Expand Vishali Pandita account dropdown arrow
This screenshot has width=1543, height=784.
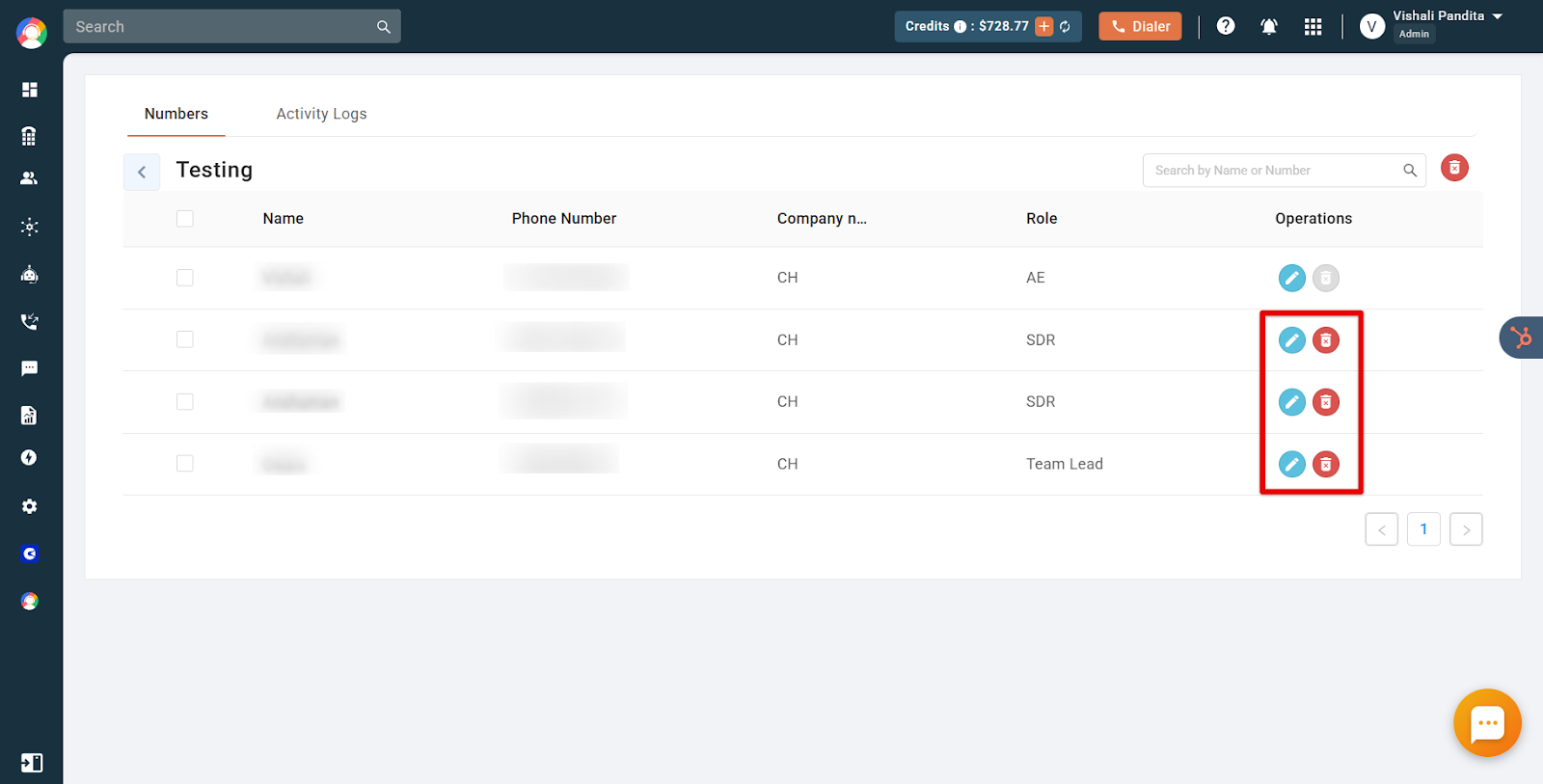(x=1498, y=16)
